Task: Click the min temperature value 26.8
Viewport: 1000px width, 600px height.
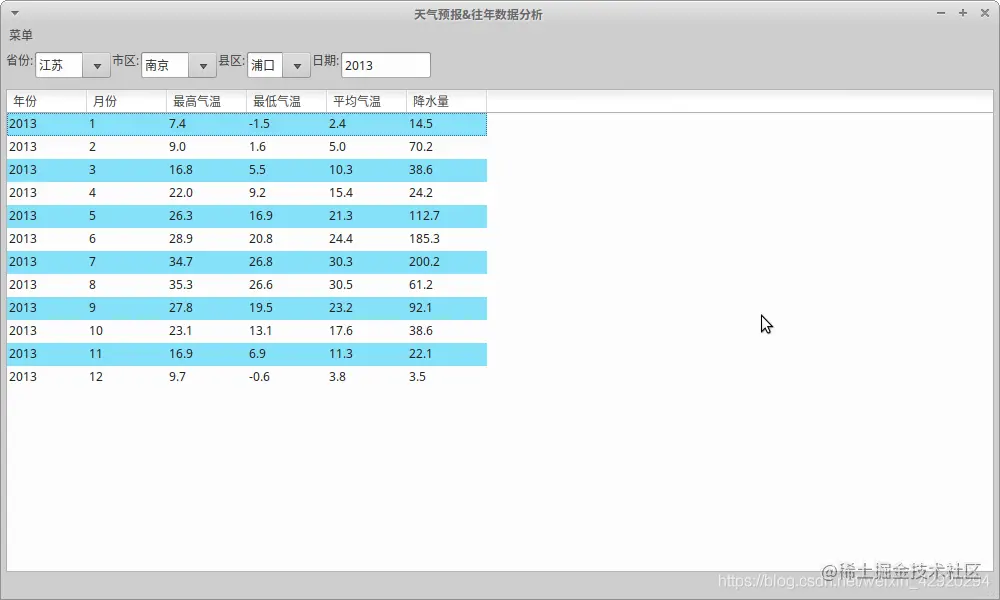Action: [261, 261]
